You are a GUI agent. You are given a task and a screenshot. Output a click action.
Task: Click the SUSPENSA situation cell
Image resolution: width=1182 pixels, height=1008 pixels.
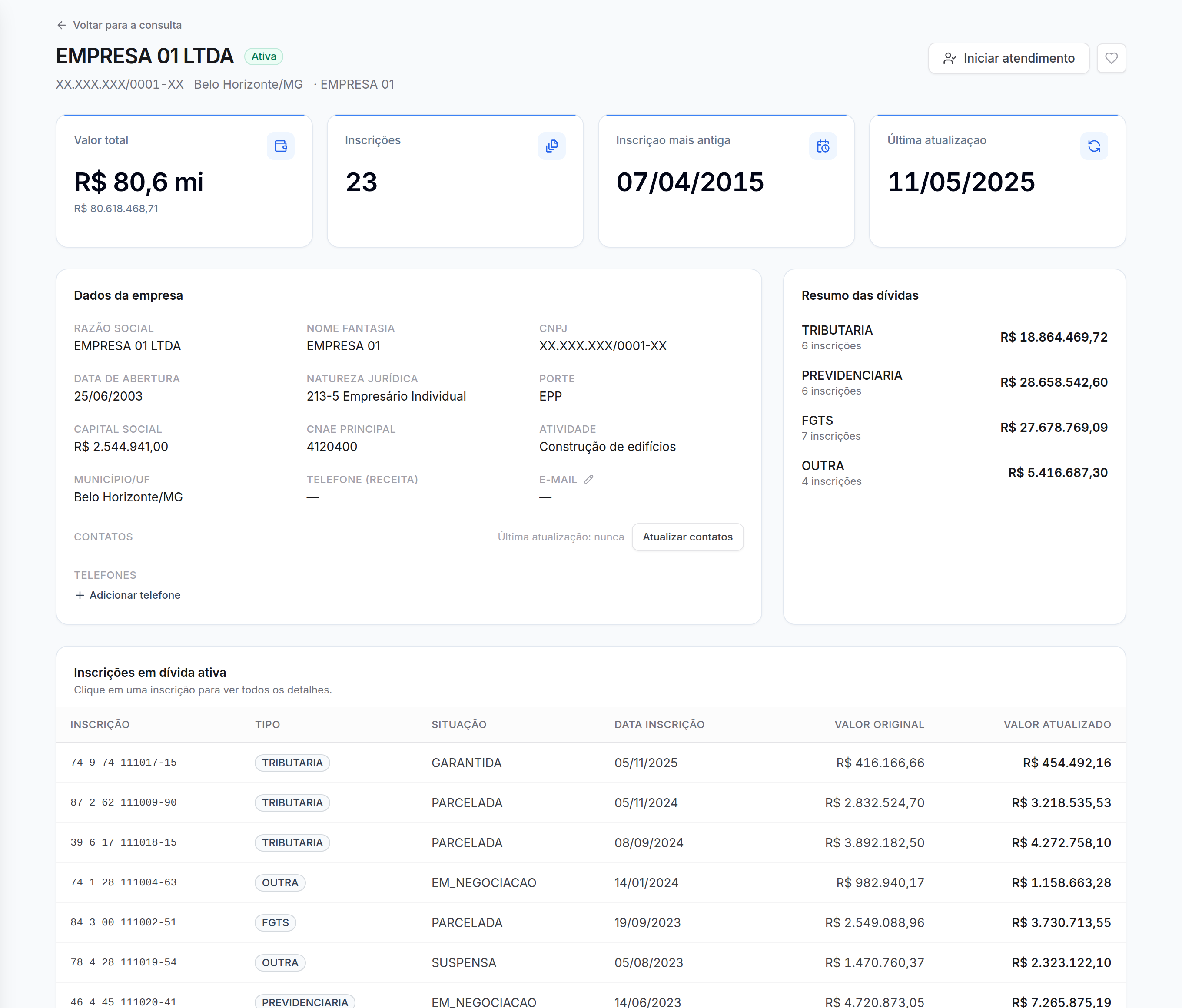pos(464,962)
